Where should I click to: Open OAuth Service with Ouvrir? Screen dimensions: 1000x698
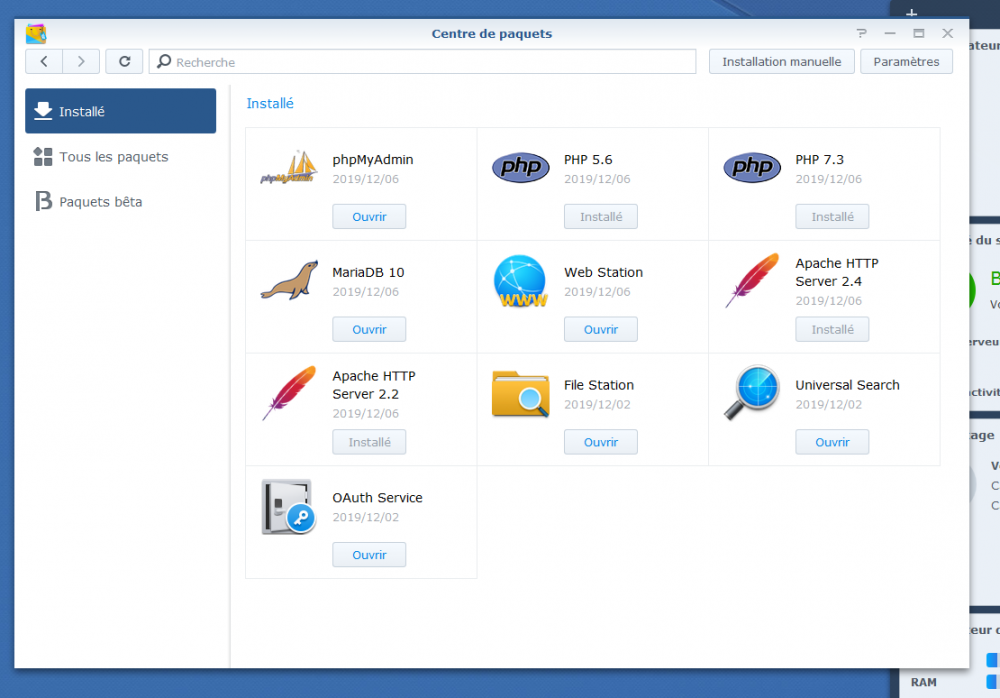point(369,555)
